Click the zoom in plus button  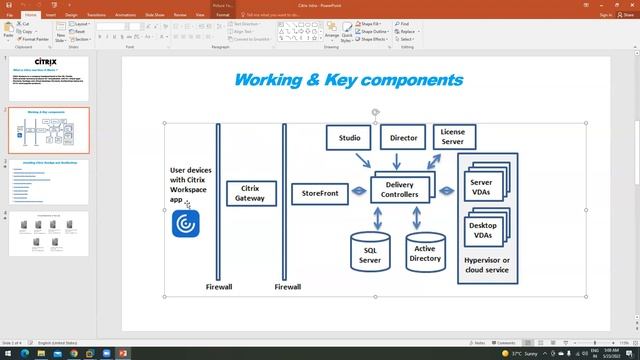[x=613, y=343]
